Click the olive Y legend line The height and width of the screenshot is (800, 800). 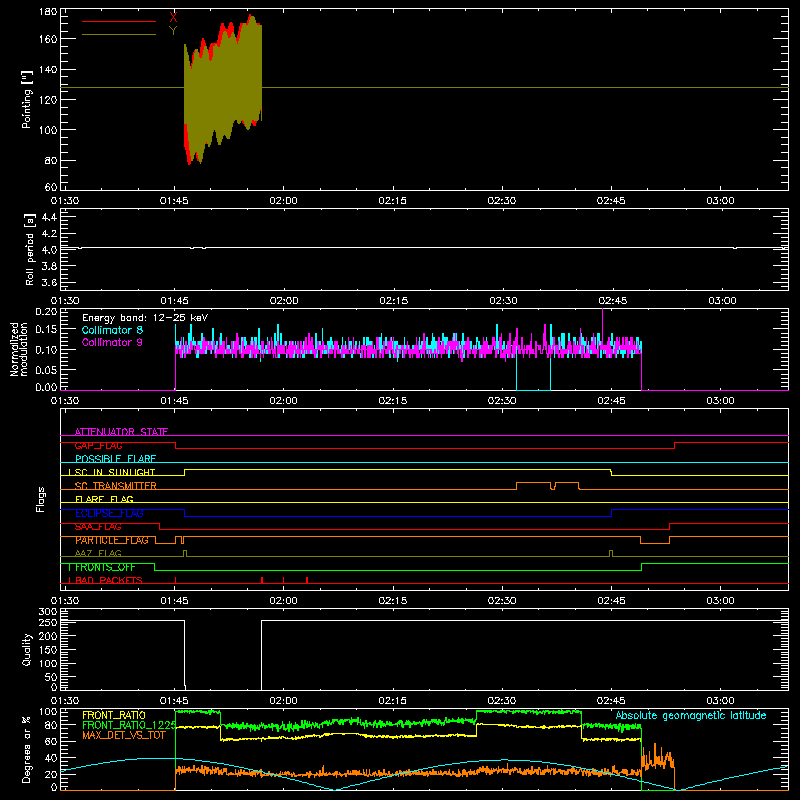click(119, 35)
